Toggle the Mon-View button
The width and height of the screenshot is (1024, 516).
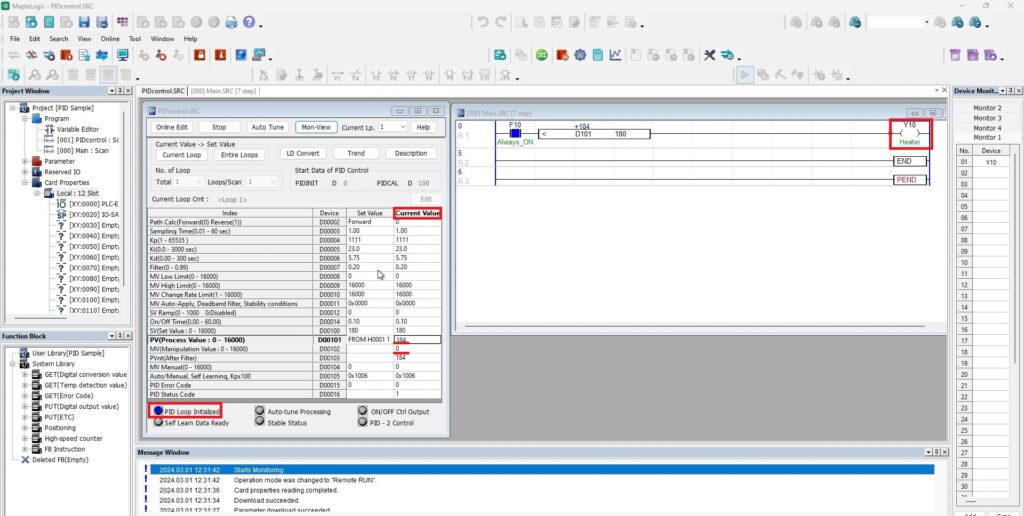coord(315,127)
